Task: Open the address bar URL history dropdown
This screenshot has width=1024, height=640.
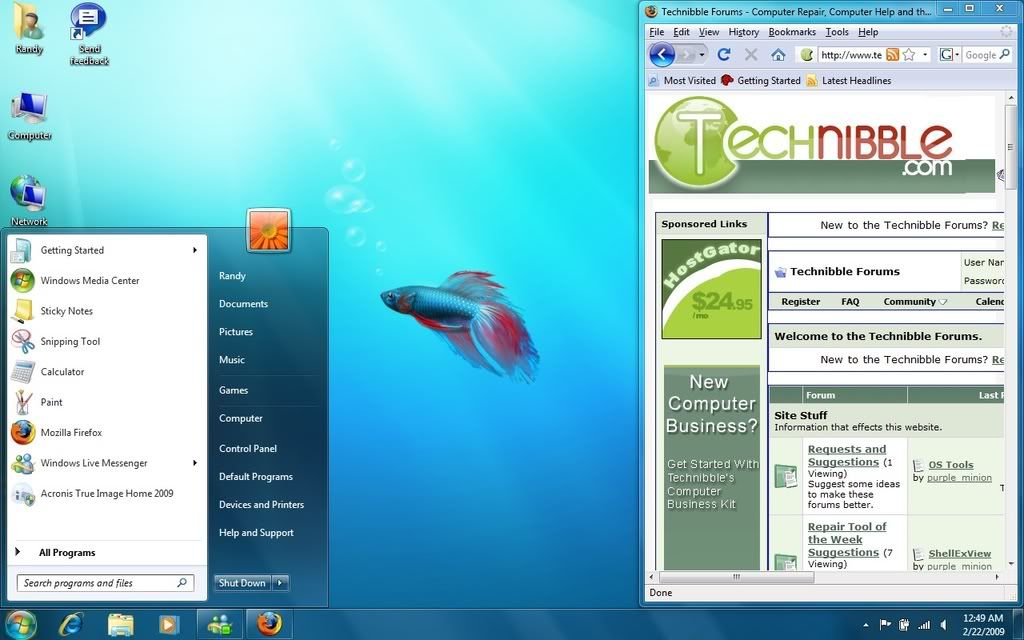Action: (925, 55)
